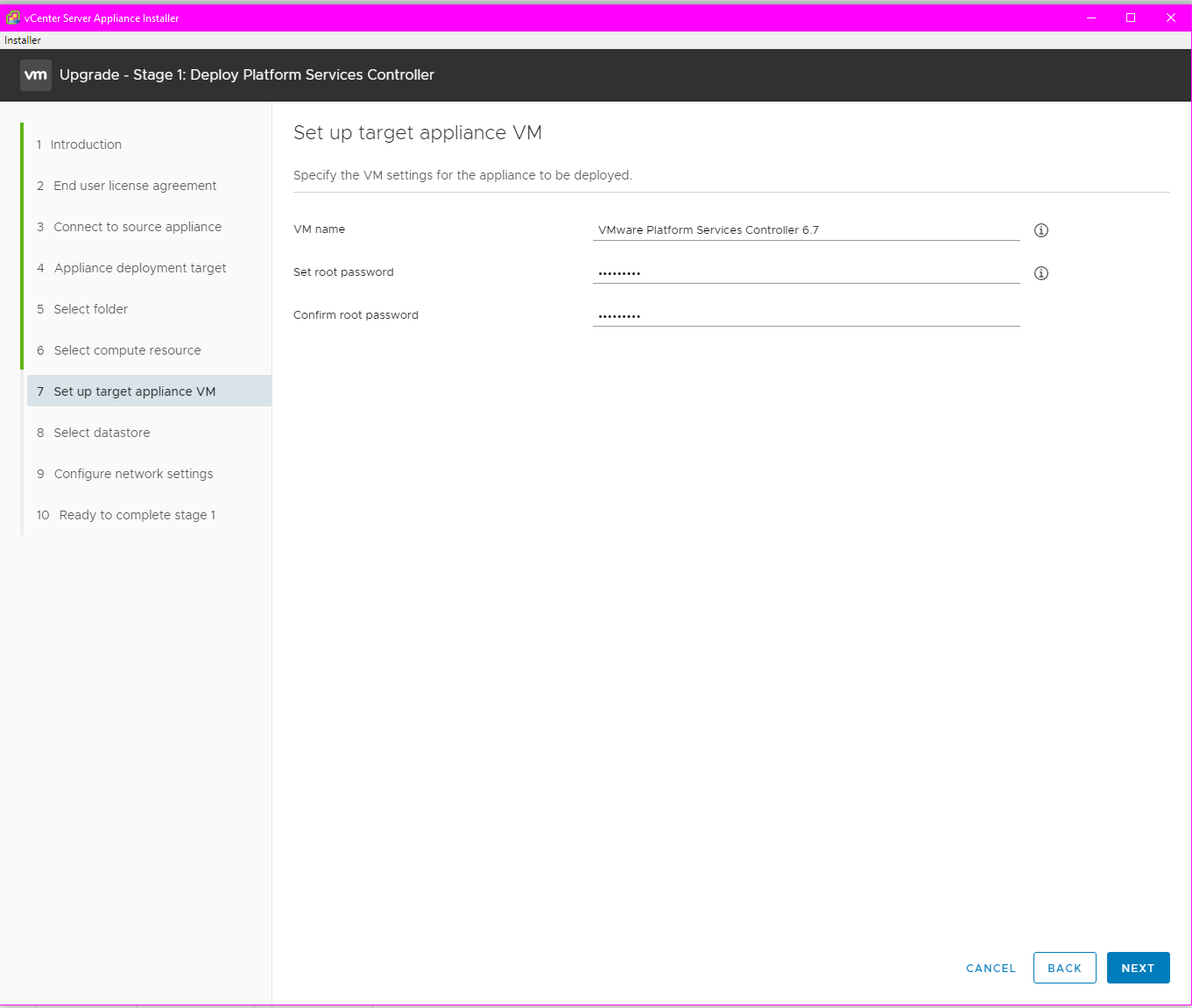View info tooltip next to root password

pyautogui.click(x=1040, y=273)
